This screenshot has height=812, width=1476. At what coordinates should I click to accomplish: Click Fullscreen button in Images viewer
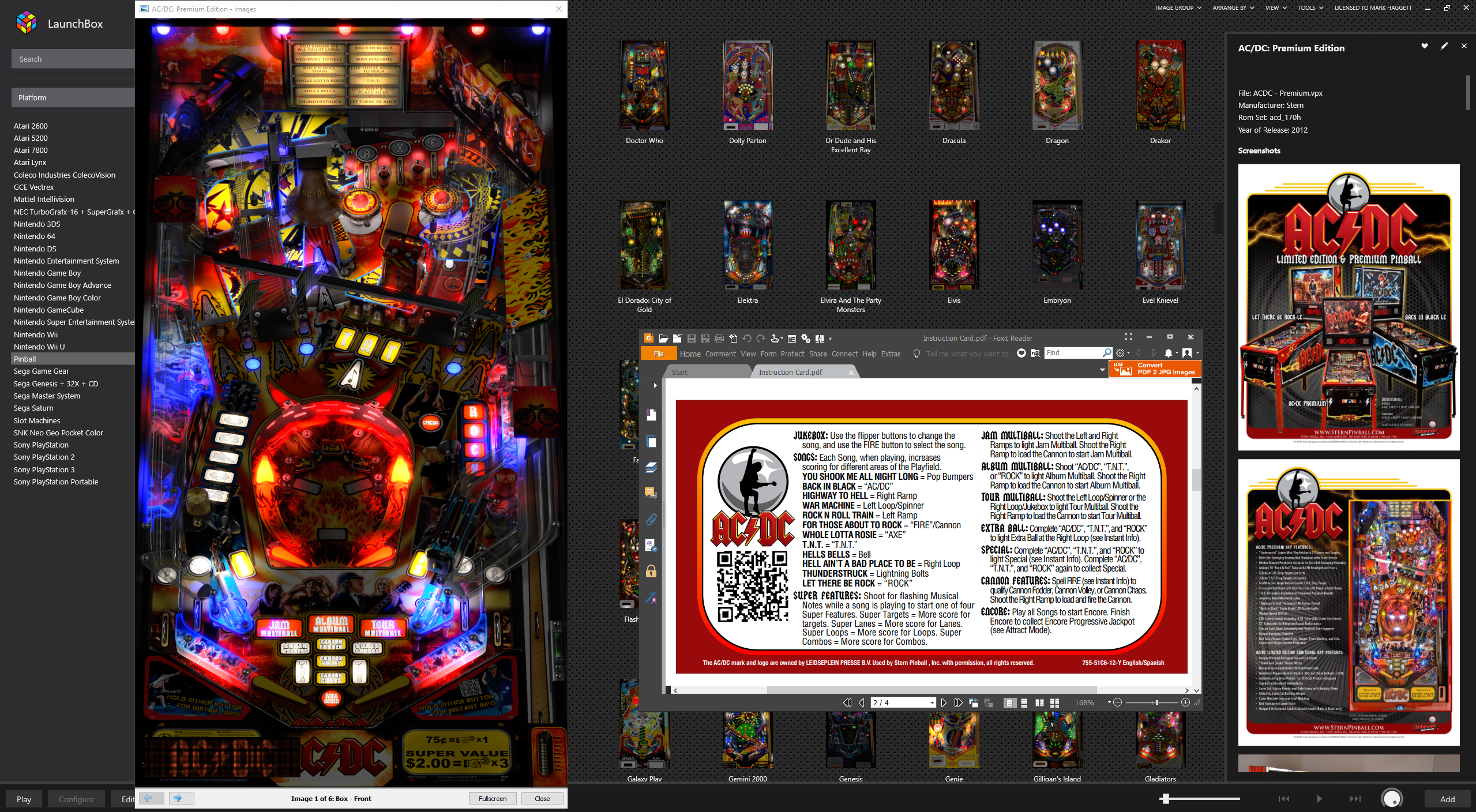pyautogui.click(x=493, y=799)
